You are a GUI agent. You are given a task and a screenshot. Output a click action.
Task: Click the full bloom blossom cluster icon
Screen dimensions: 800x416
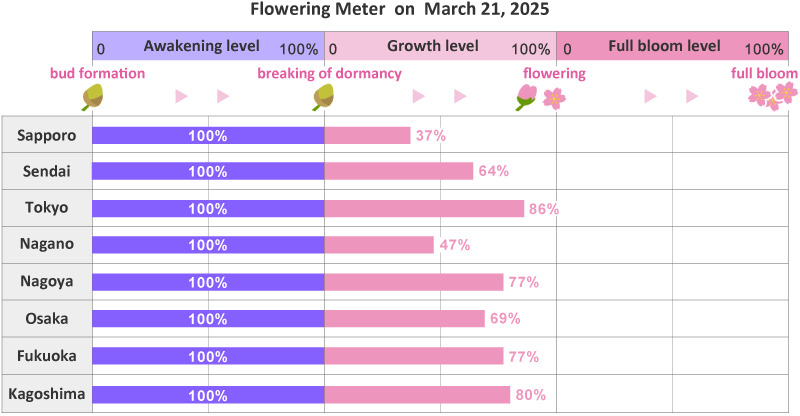tap(774, 96)
